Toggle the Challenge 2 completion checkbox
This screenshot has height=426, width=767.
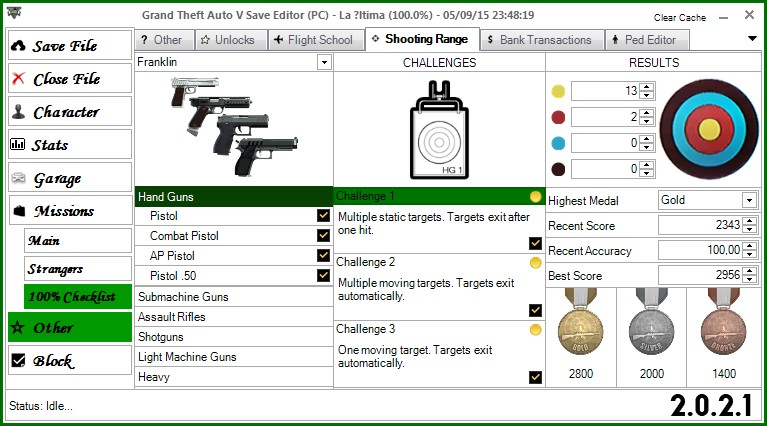(535, 310)
